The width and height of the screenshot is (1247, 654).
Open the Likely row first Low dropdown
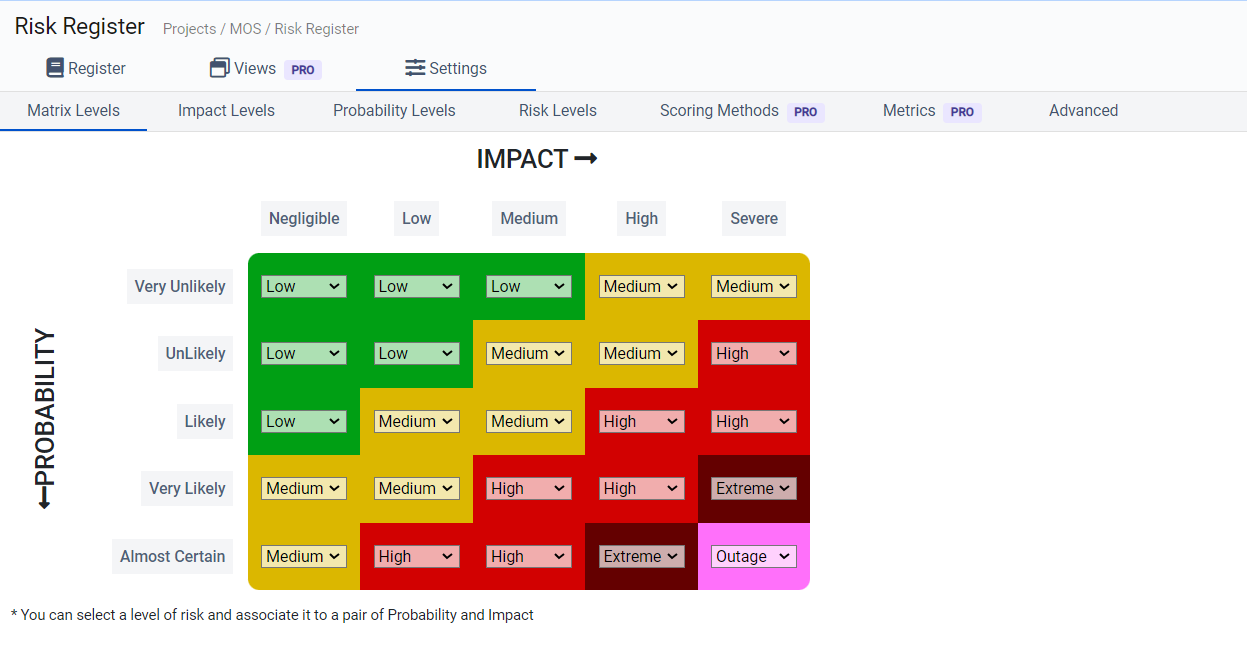[x=303, y=421]
